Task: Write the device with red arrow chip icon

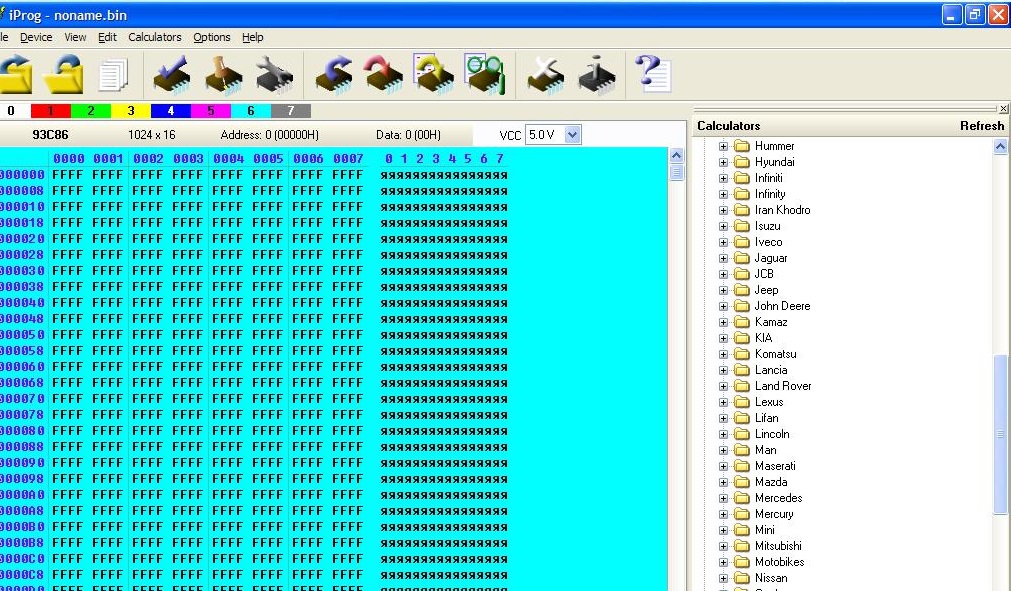Action: (x=384, y=75)
